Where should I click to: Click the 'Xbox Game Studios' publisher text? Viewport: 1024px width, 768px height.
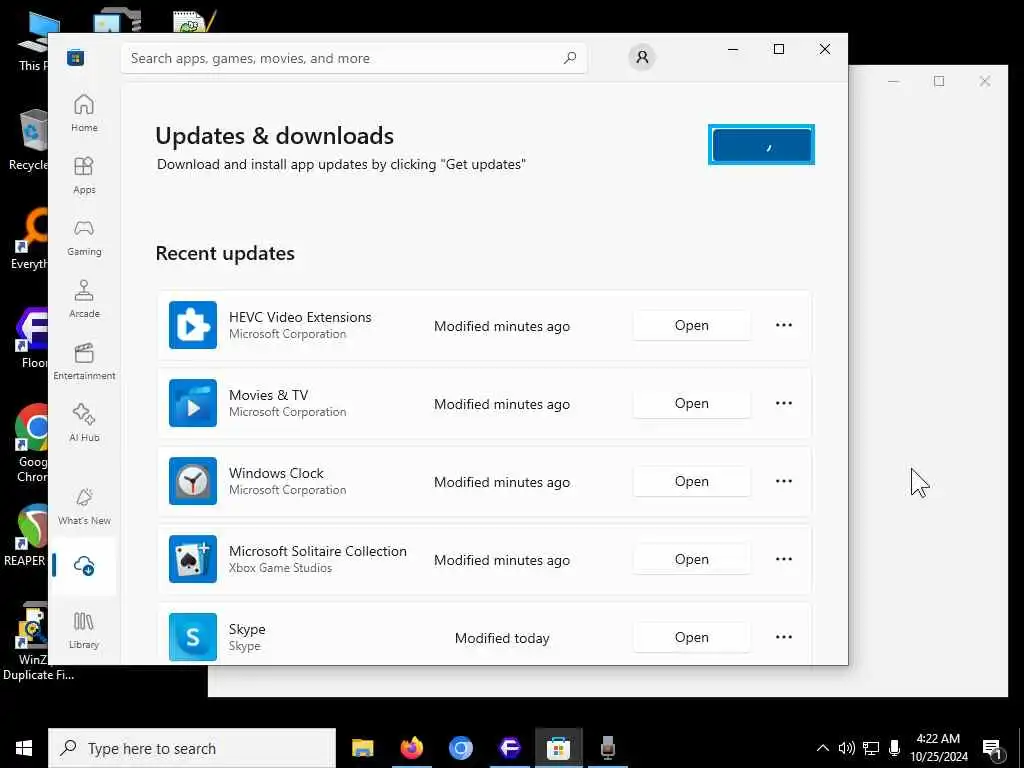(280, 568)
